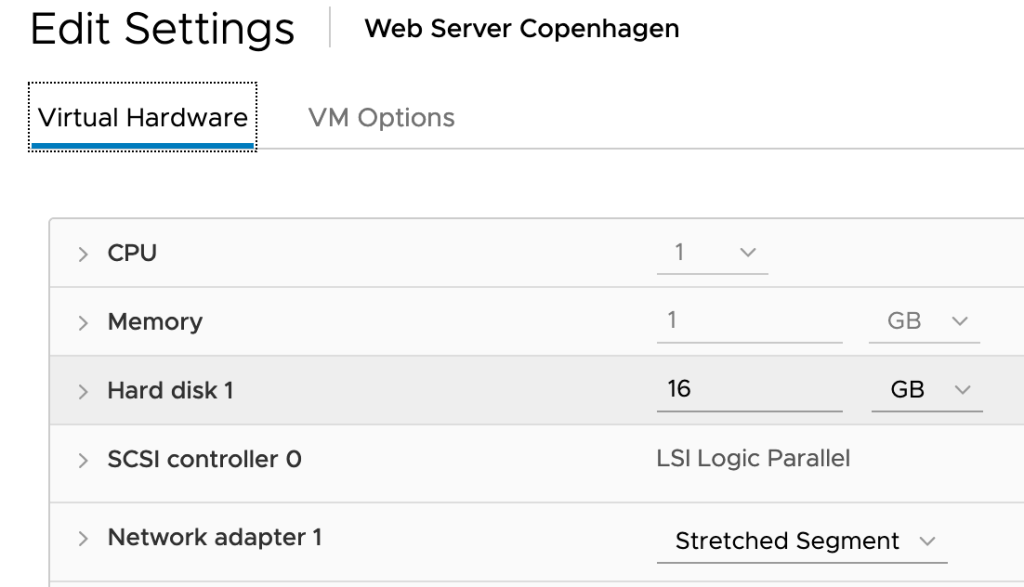Screen dimensions: 1024x587
Task: Expand the Network adapter 1 chevron
Action: click(84, 538)
